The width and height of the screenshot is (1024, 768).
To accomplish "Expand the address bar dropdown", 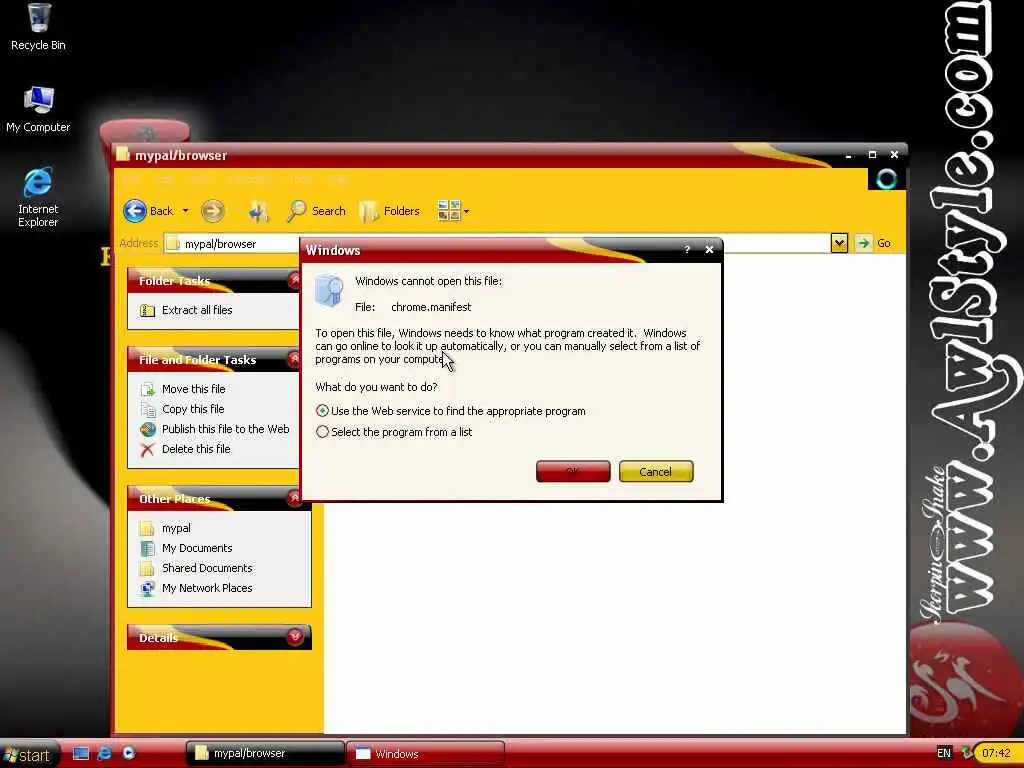I will [x=839, y=244].
